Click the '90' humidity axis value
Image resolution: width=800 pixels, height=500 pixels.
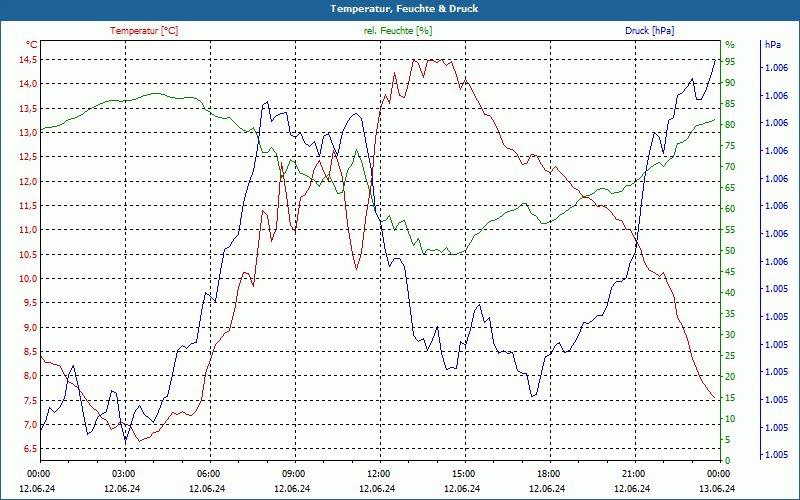click(x=730, y=83)
